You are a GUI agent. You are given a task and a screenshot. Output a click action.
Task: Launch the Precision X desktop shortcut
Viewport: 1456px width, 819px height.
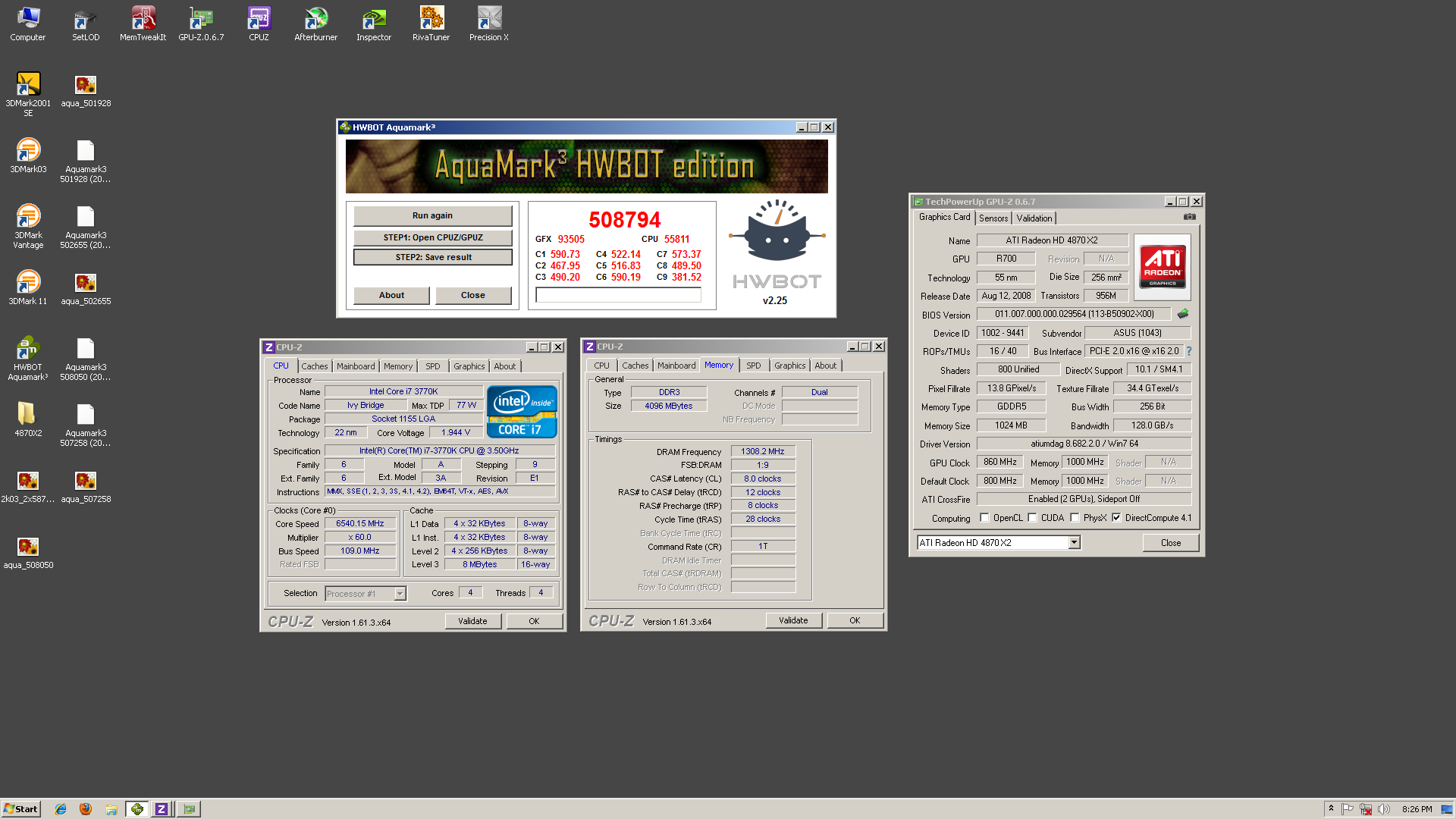[489, 23]
